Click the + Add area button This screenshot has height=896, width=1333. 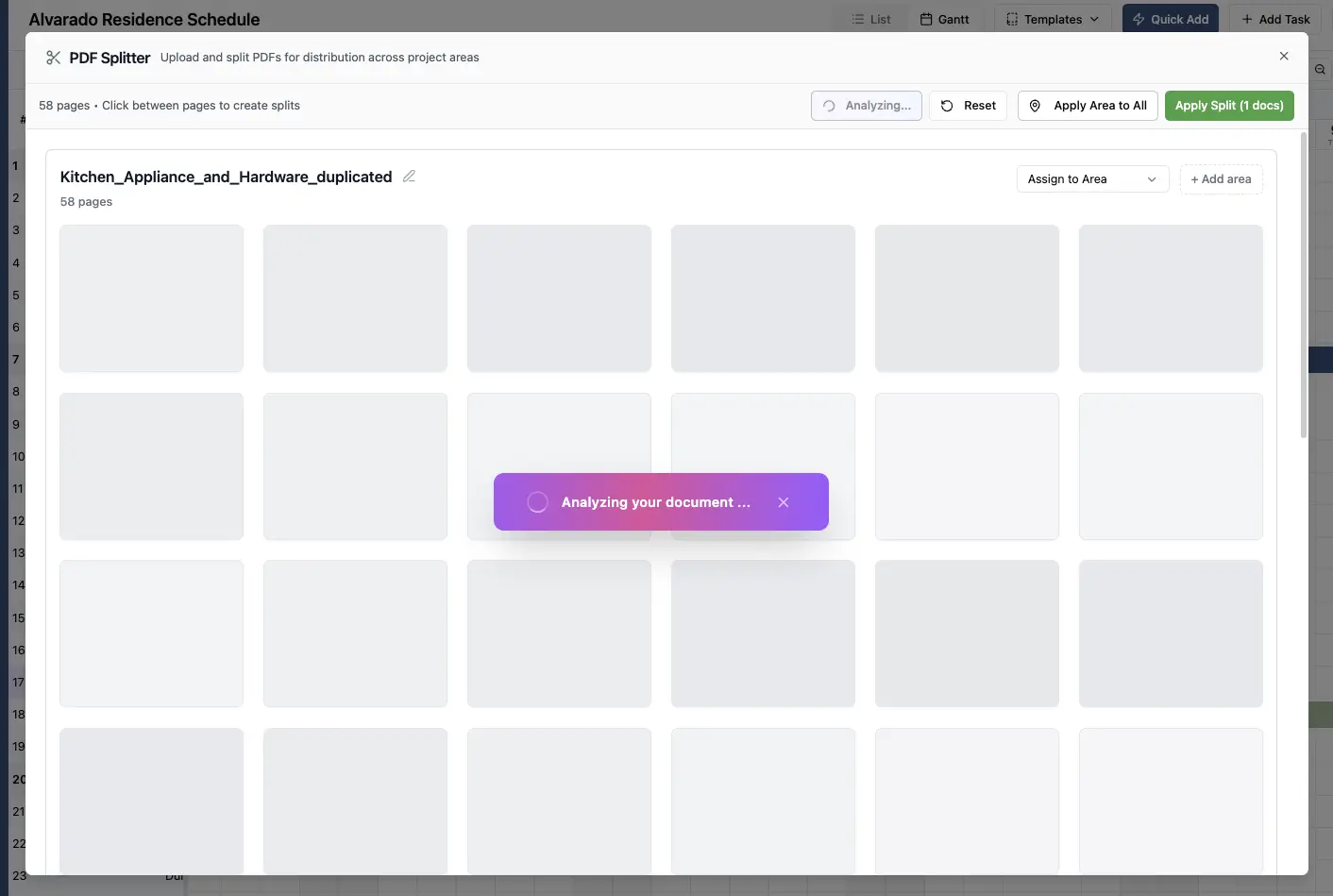click(x=1221, y=178)
